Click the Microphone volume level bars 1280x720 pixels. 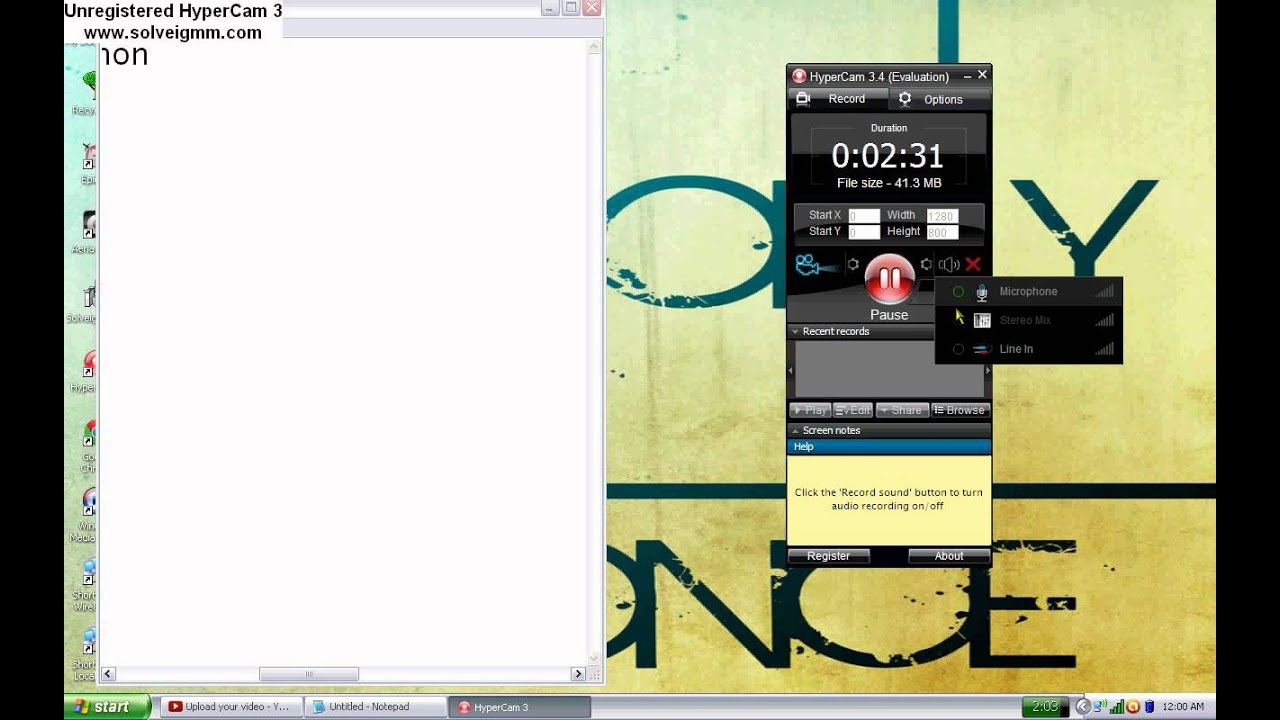[1104, 292]
